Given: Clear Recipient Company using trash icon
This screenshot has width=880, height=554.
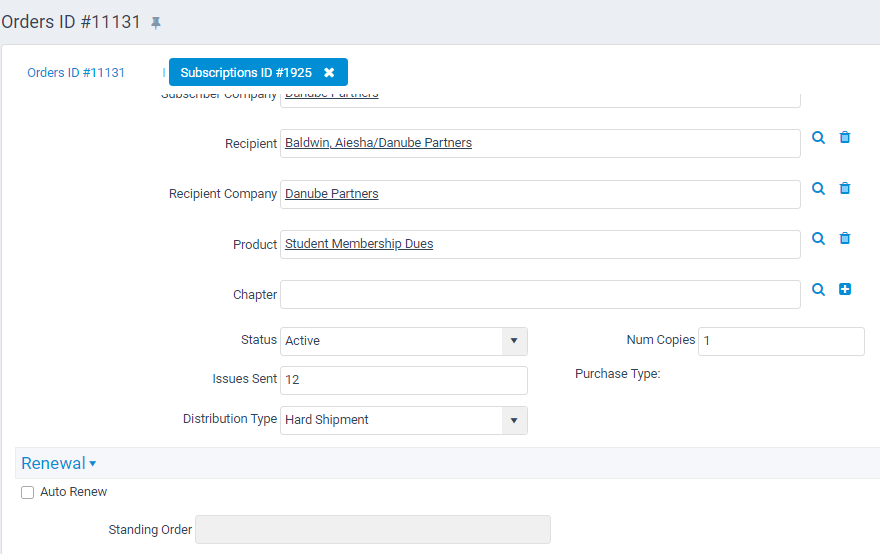Looking at the screenshot, I should pos(845,188).
